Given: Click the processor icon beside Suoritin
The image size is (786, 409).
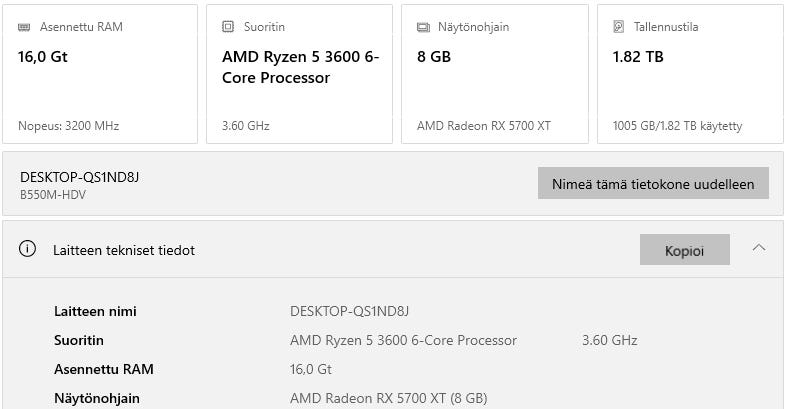Looking at the screenshot, I should (x=229, y=27).
